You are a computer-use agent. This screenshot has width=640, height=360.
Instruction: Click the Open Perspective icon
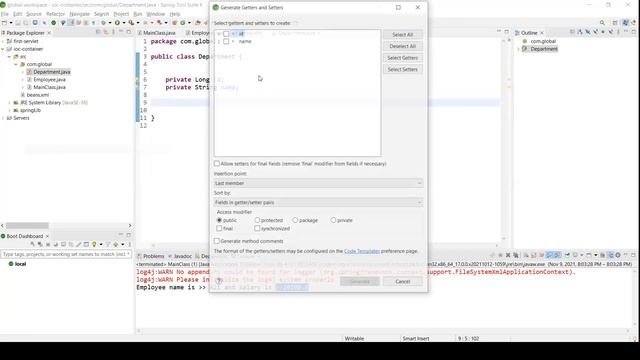[615, 23]
